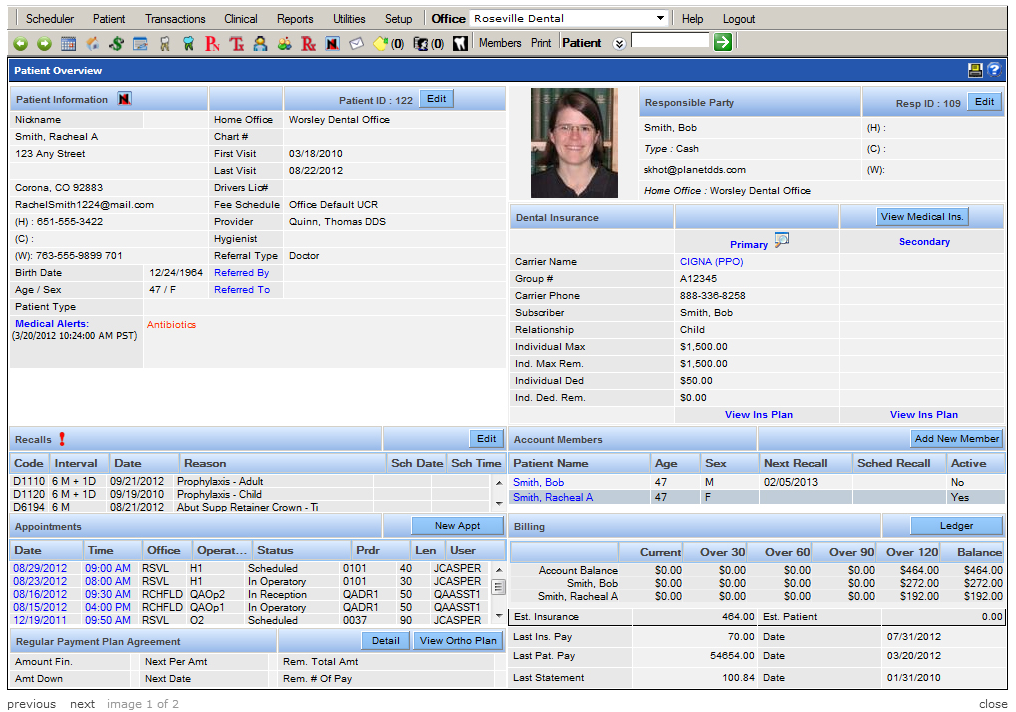Open the calendar scheduler icon

(68, 43)
